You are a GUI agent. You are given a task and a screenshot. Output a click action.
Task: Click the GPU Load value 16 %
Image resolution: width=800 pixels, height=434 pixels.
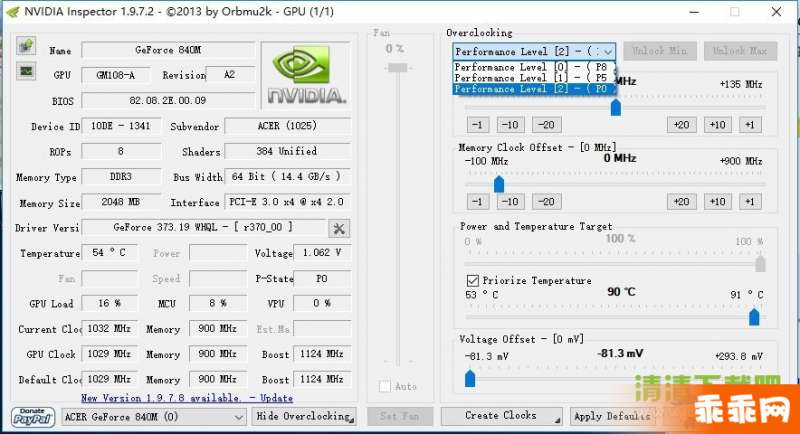[109, 303]
